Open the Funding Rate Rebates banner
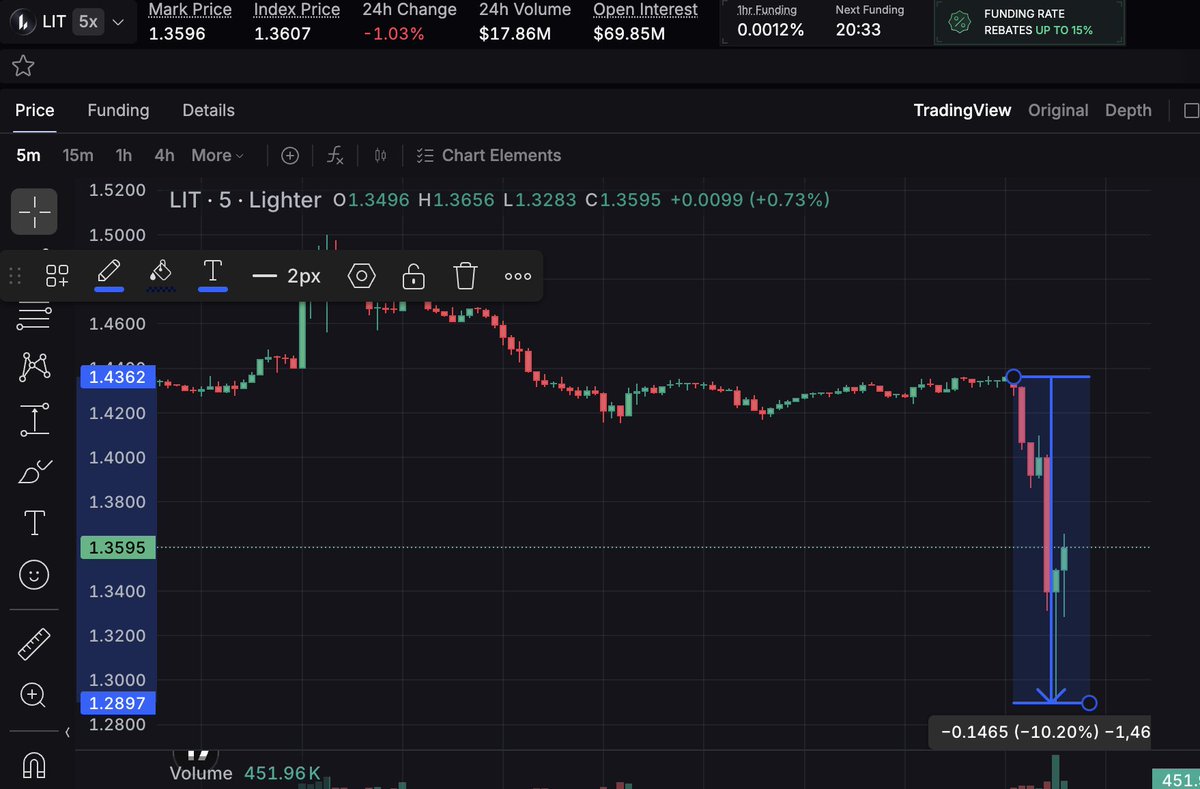The height and width of the screenshot is (789, 1200). pos(1029,22)
